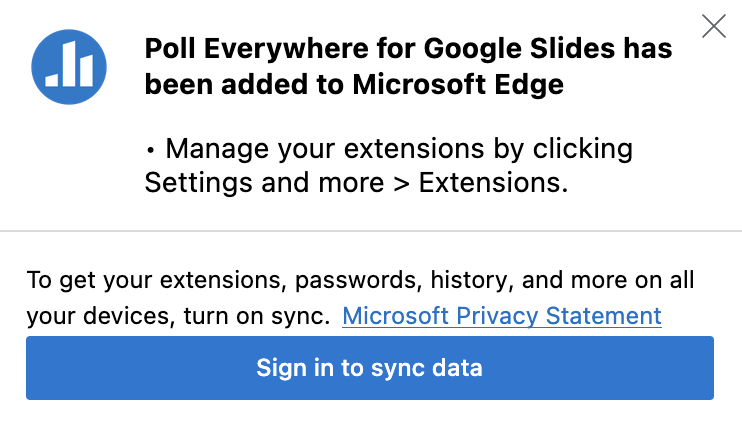Select the bullet point before Manage
This screenshot has width=742, height=424.
click(x=150, y=150)
